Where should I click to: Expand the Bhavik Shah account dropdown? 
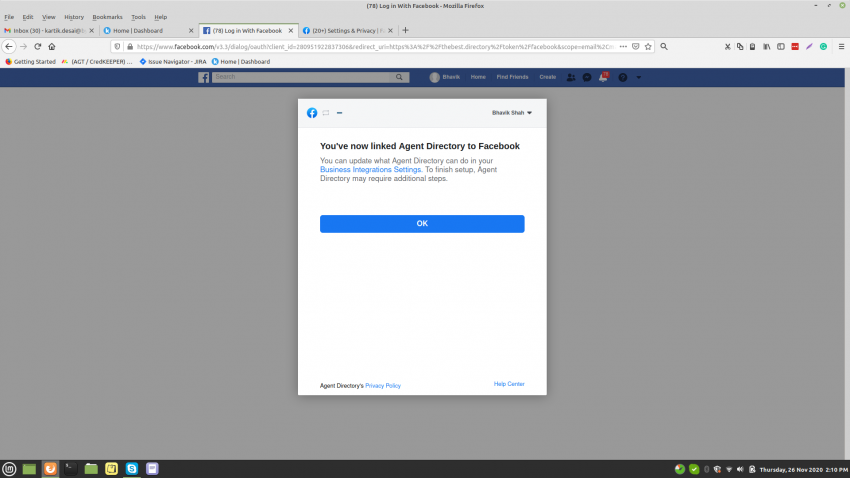(x=512, y=113)
